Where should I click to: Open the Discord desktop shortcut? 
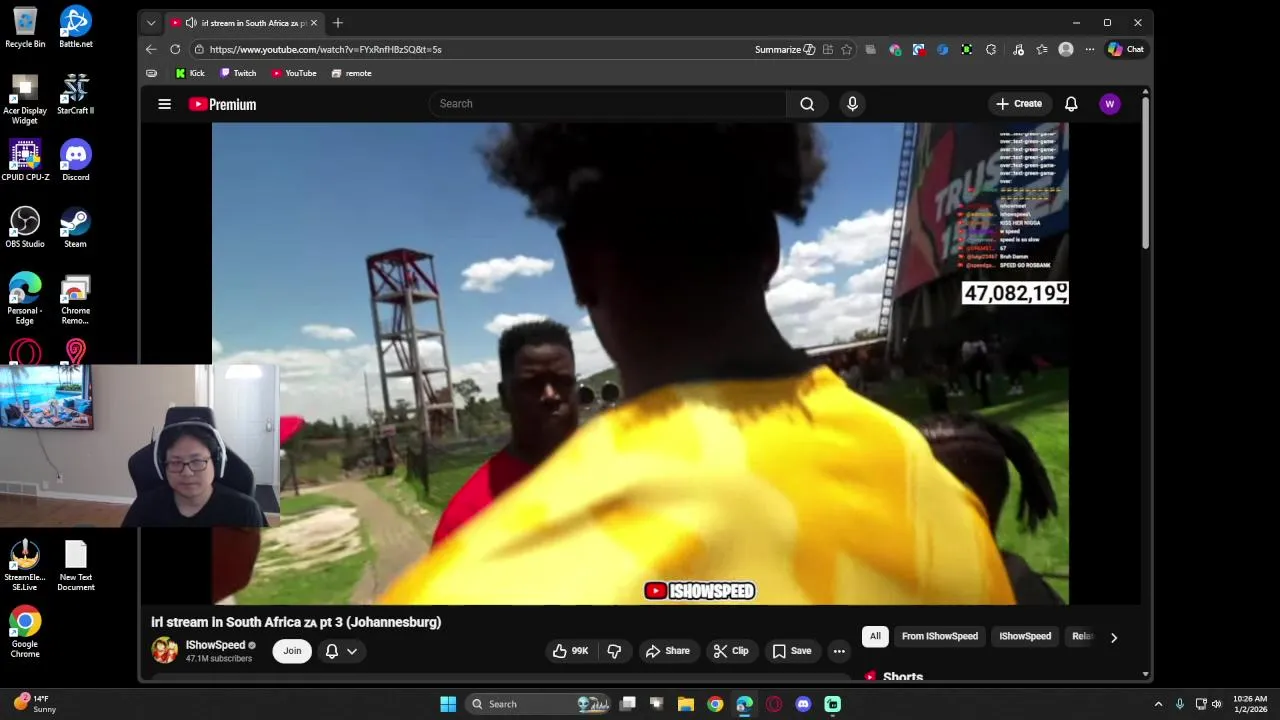tap(76, 160)
